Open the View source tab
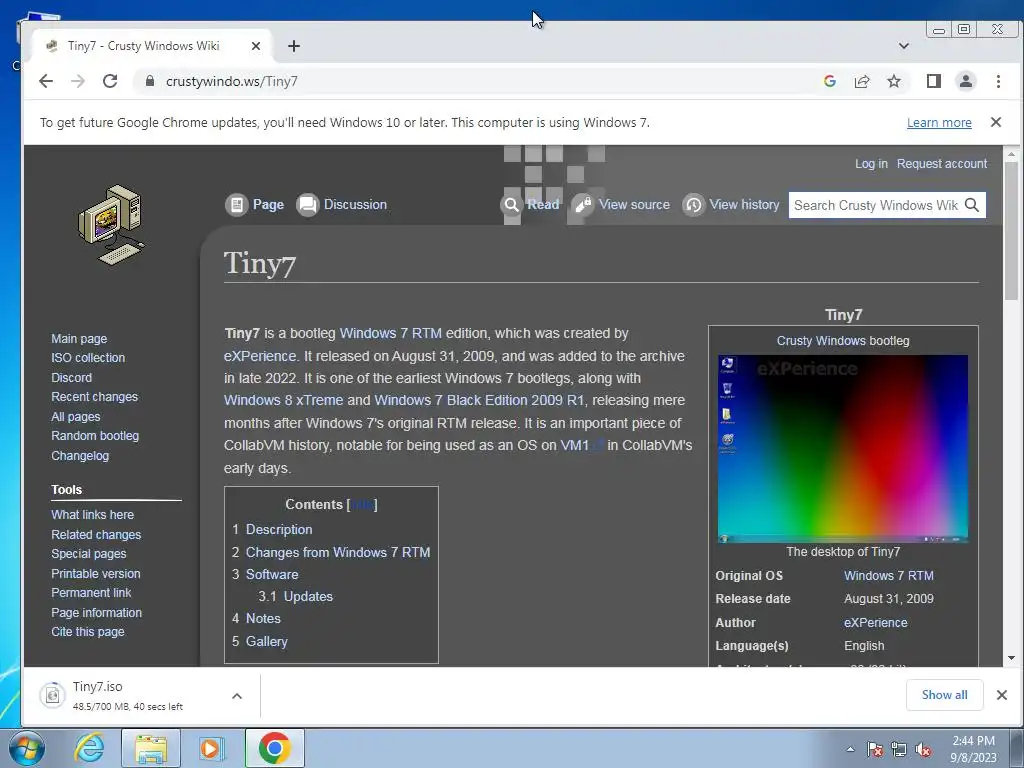This screenshot has width=1024, height=768. [x=622, y=204]
